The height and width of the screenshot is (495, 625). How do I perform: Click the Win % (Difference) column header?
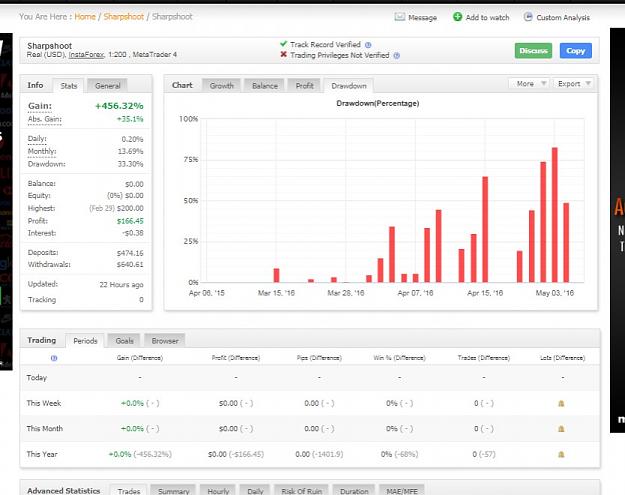(x=399, y=358)
